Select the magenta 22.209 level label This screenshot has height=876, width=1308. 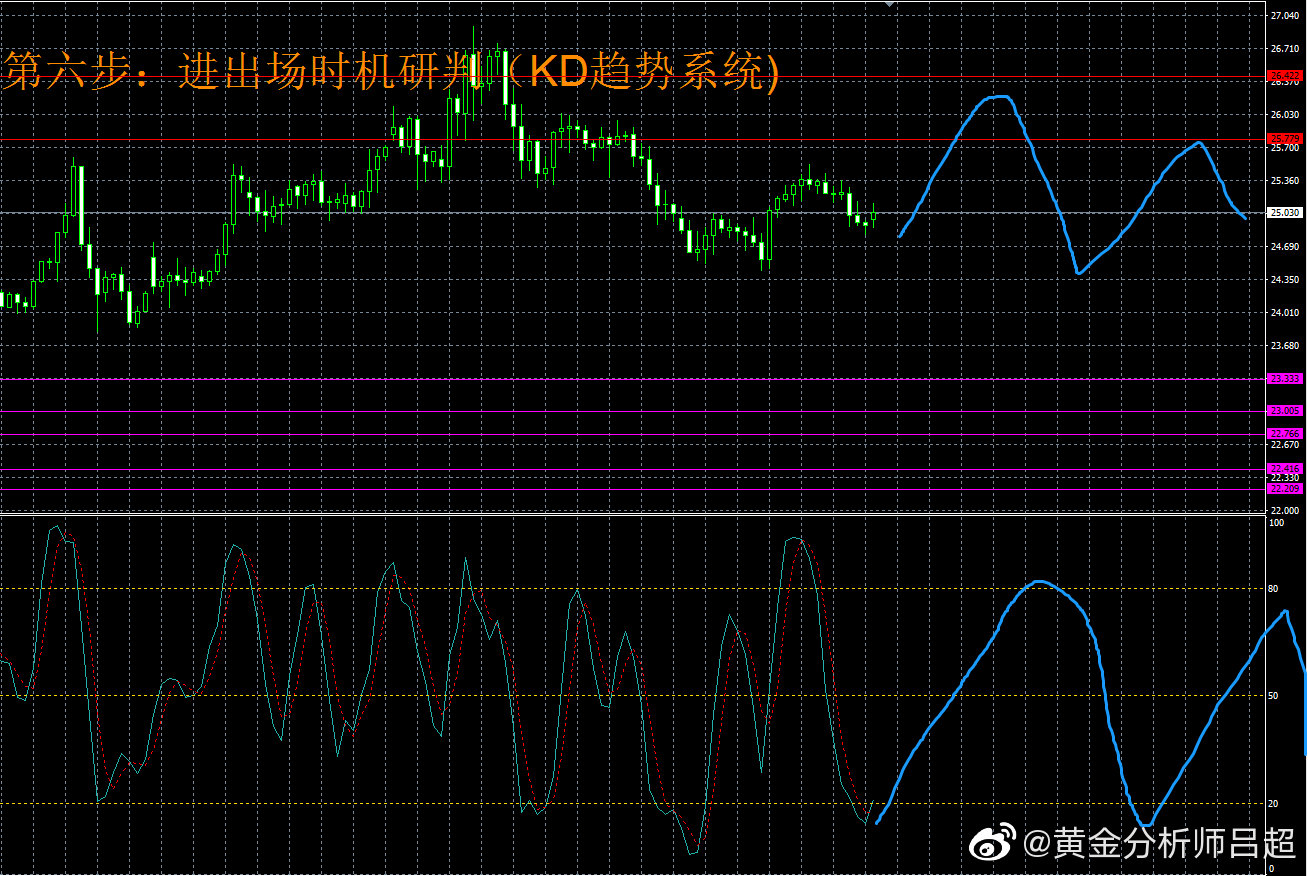1283,488
